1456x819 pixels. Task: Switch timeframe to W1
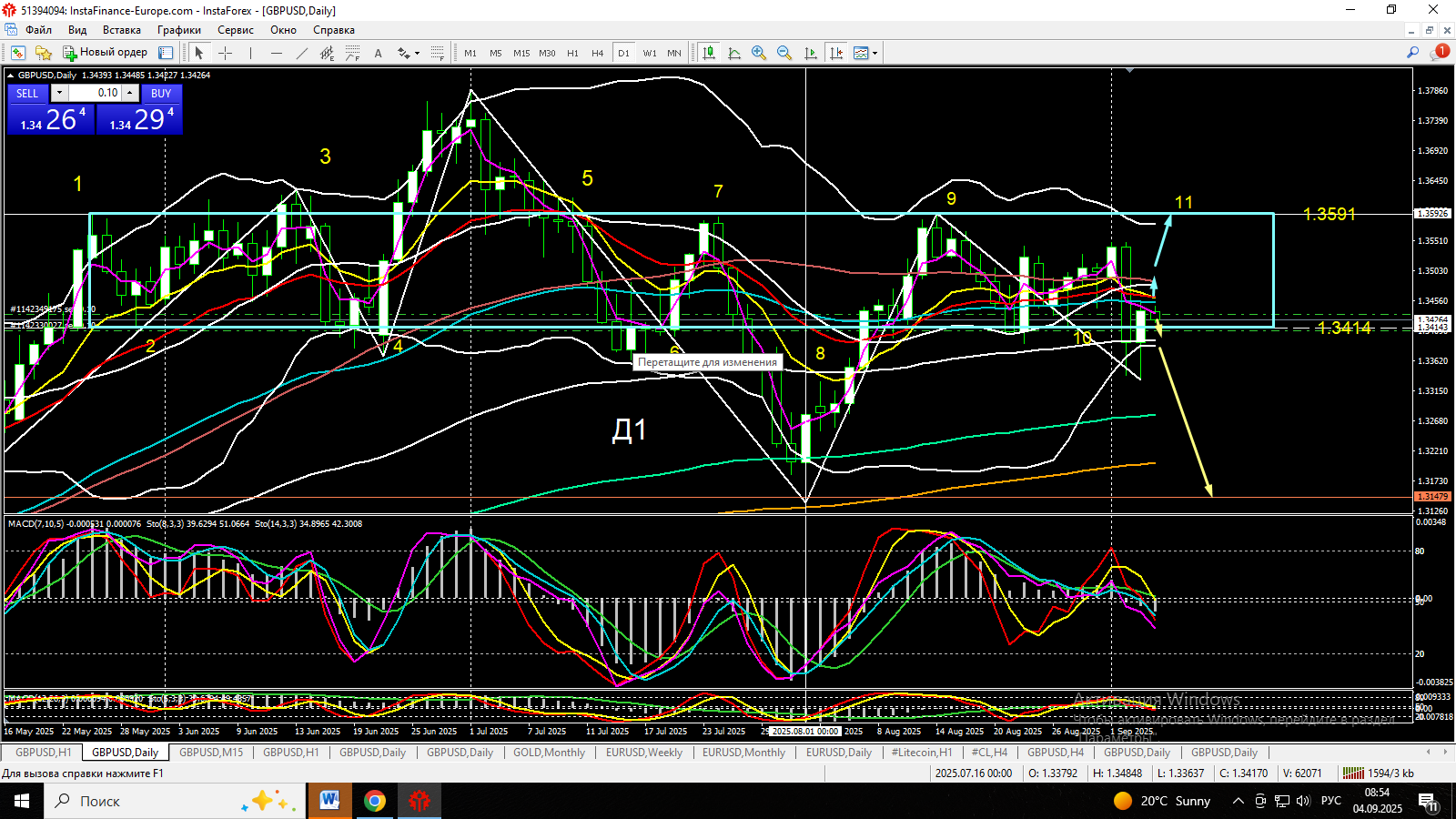coord(650,53)
